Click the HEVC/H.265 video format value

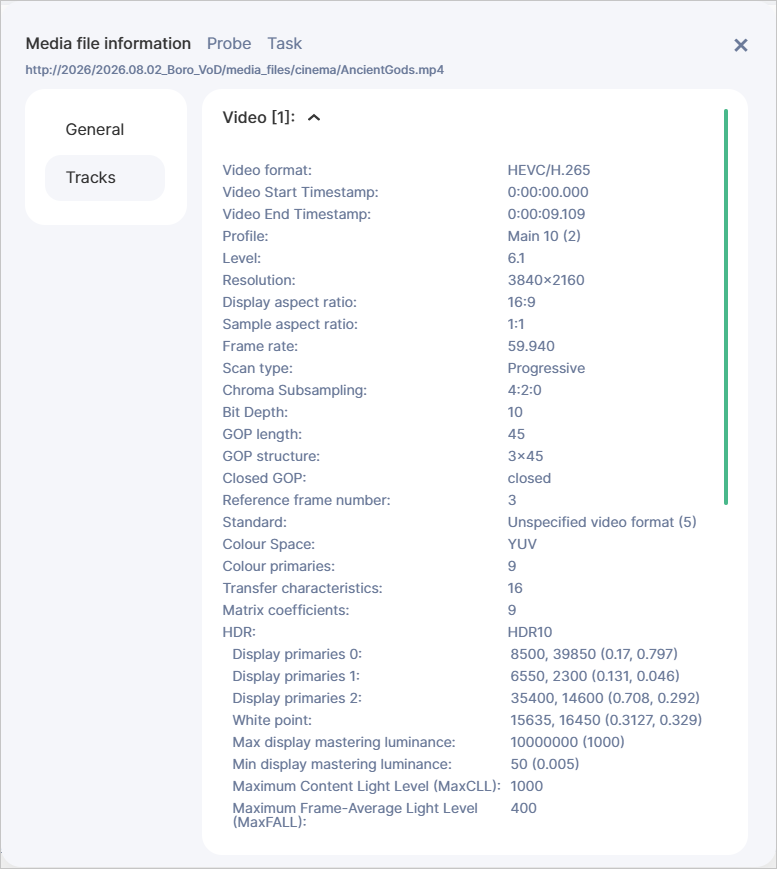[x=549, y=170]
